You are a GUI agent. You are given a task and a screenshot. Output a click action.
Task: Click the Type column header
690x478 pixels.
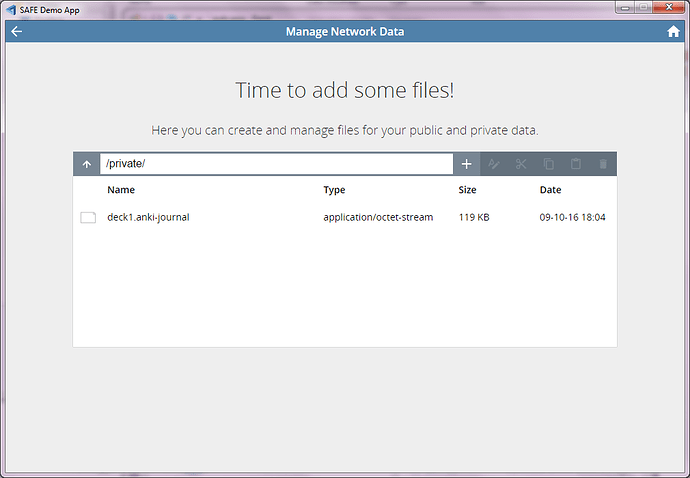(334, 190)
